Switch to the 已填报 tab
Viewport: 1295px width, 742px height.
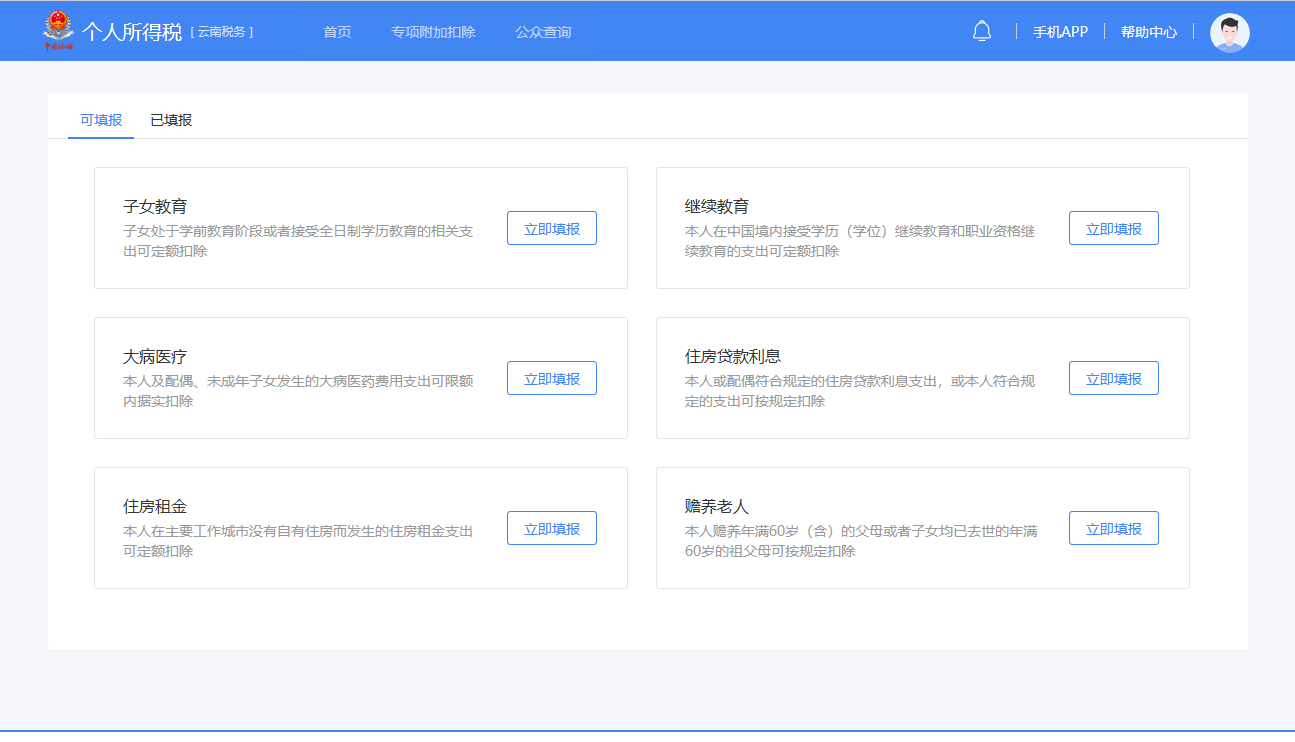click(x=171, y=120)
